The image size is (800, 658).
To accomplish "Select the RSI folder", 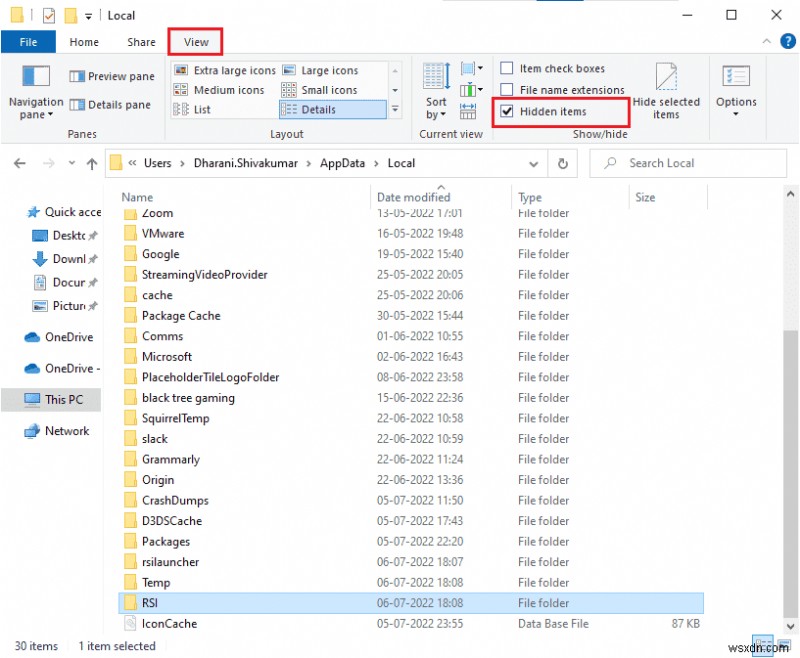I will pyautogui.click(x=411, y=603).
